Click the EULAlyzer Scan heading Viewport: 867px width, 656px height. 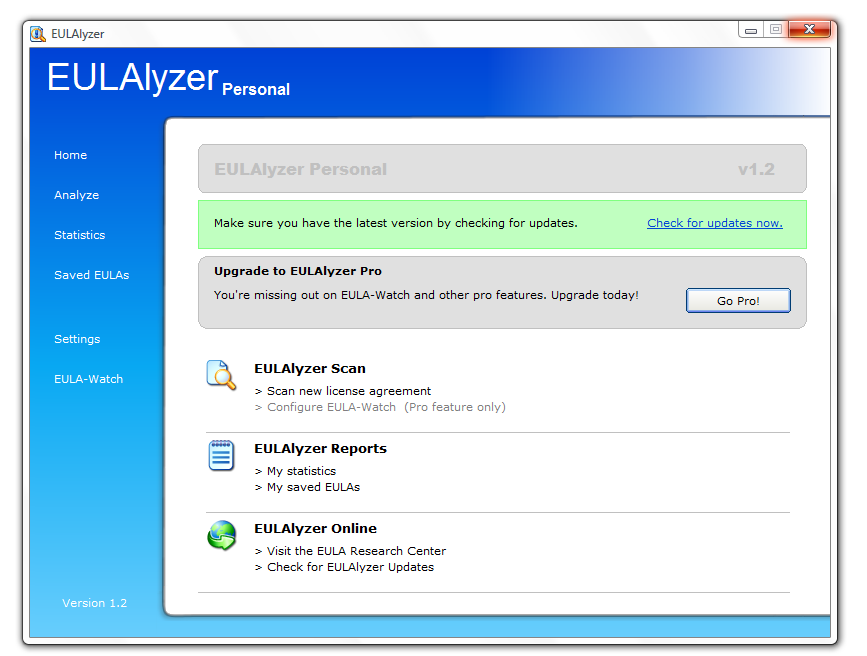(310, 368)
